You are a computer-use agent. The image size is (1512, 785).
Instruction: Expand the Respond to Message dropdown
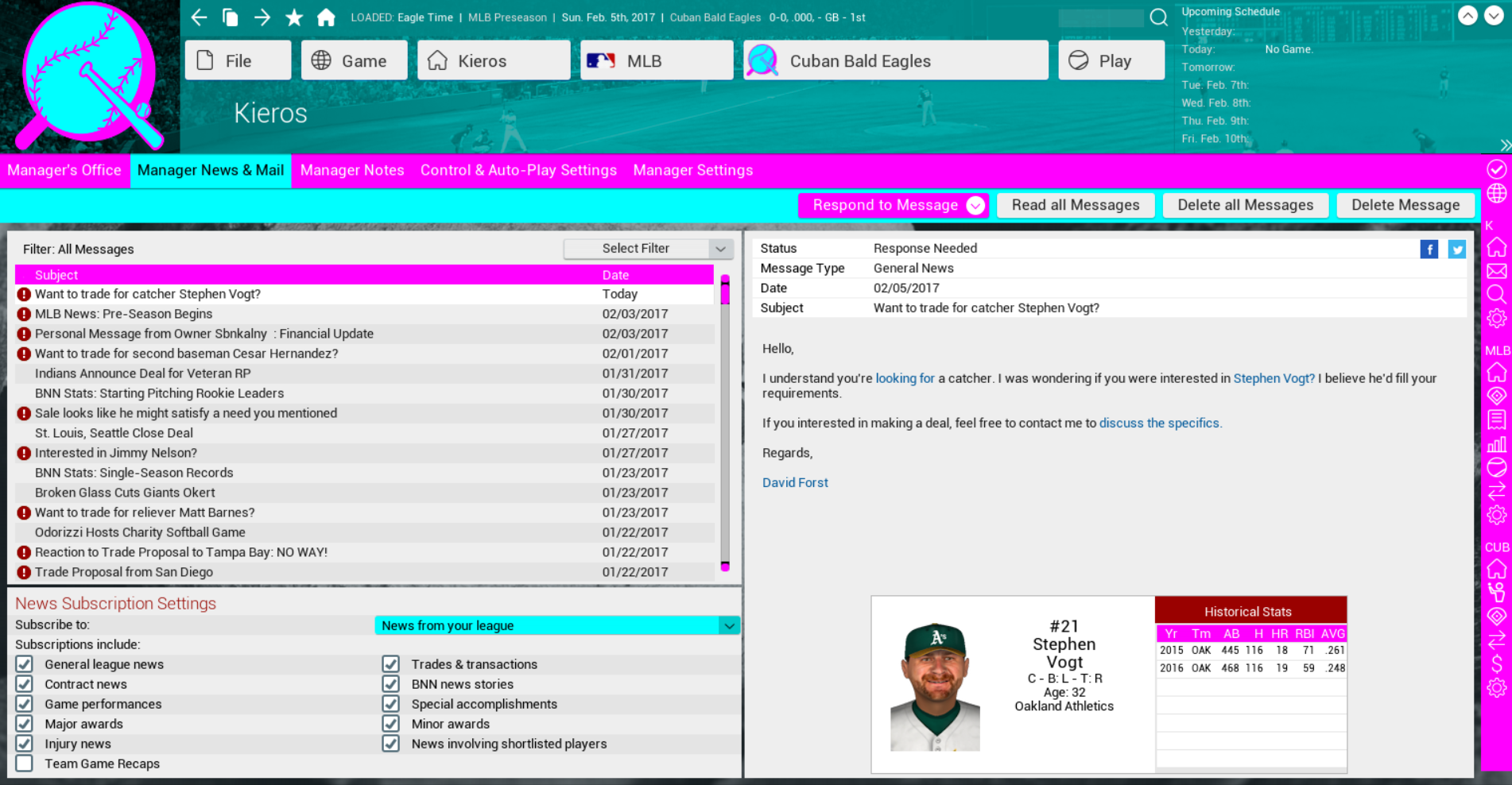point(975,205)
